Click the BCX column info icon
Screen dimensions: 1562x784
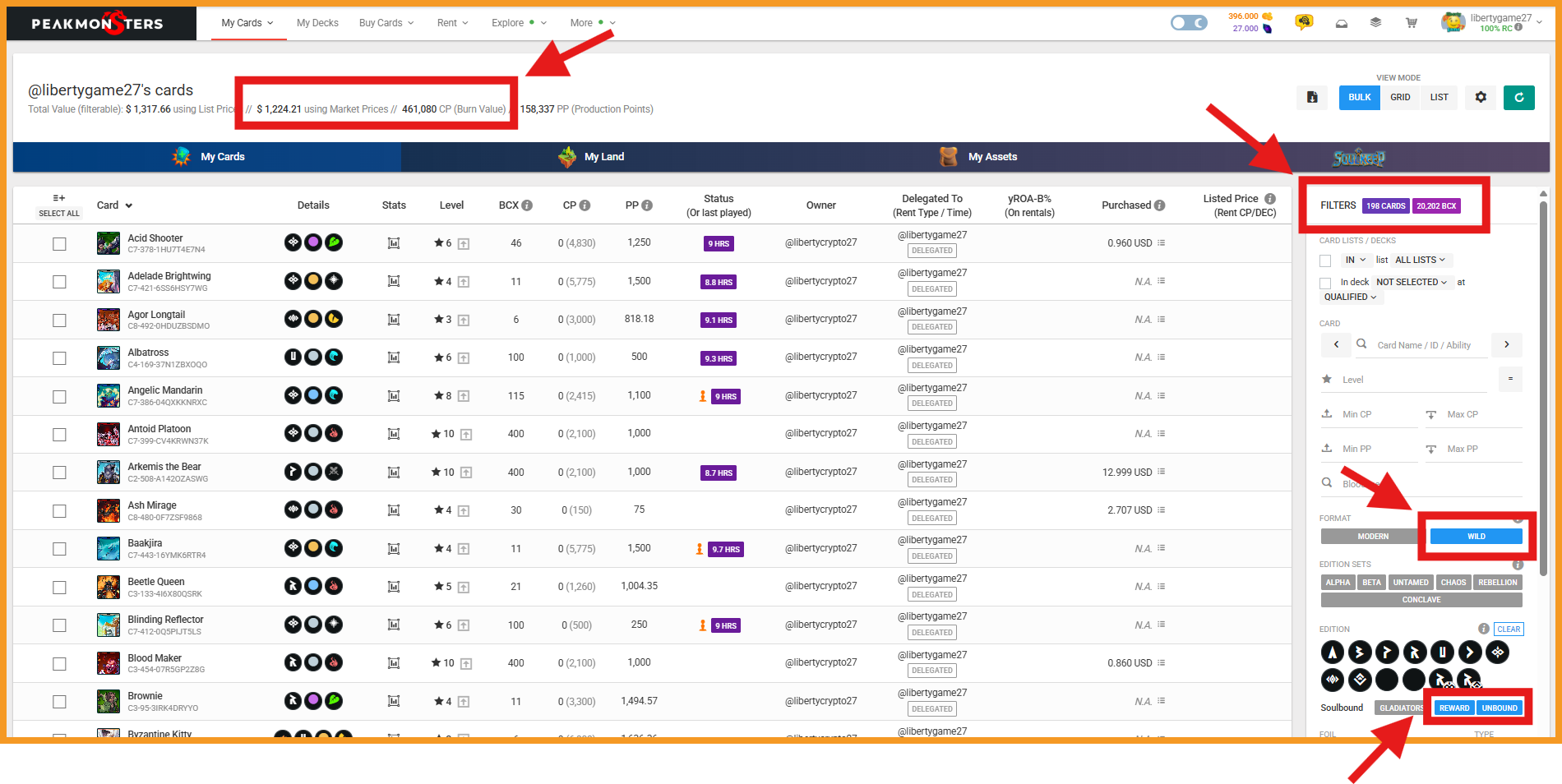point(527,205)
